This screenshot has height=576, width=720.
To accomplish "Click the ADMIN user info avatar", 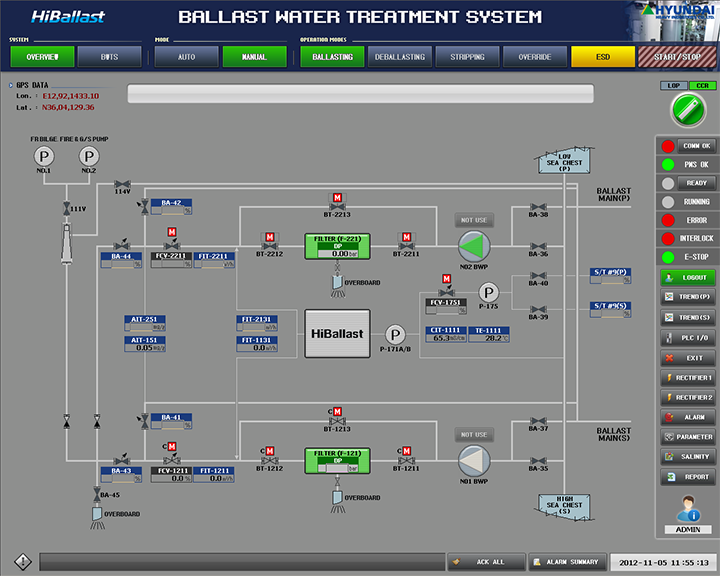I will point(688,509).
